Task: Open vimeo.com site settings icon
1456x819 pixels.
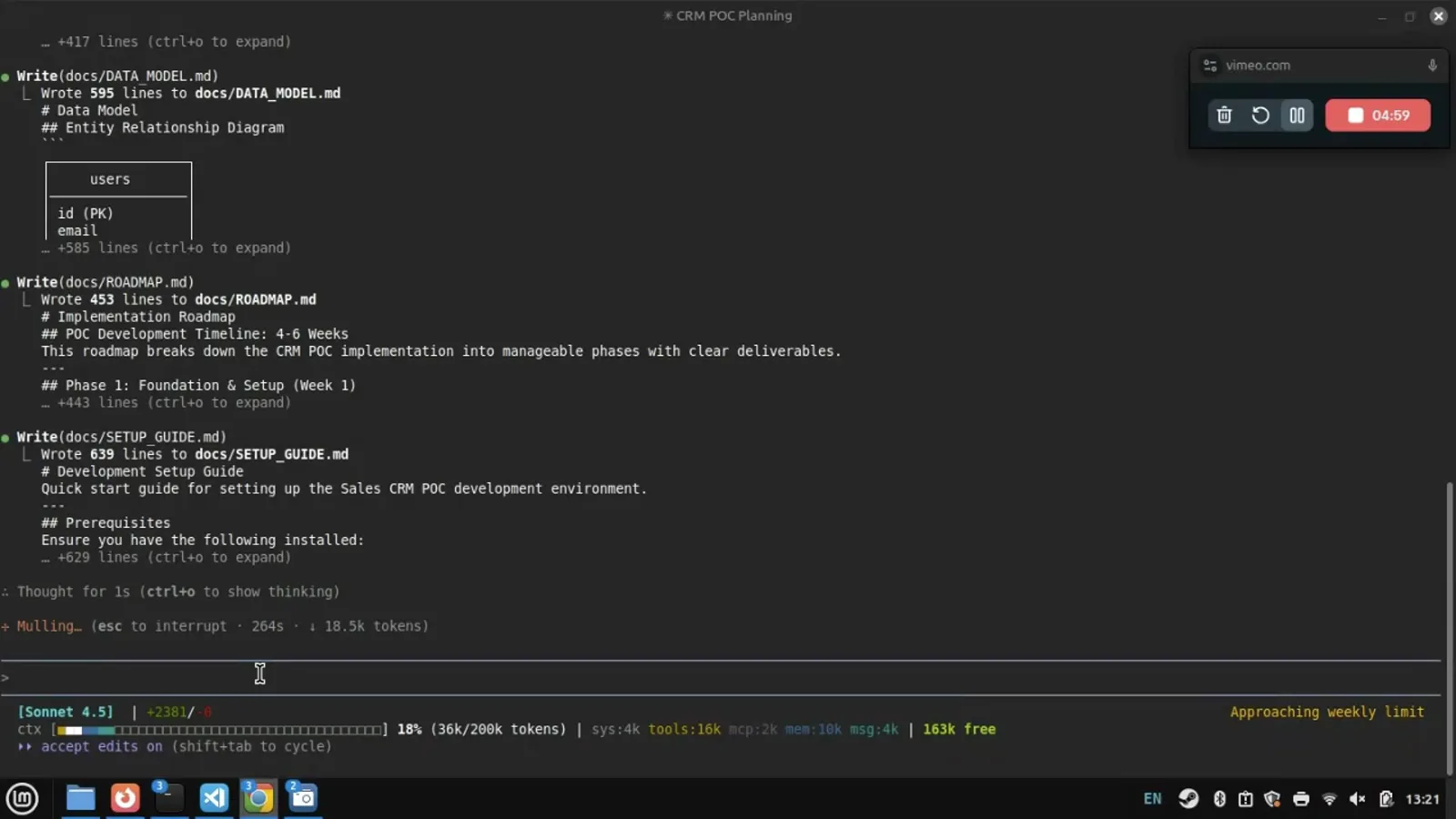Action: (1210, 66)
